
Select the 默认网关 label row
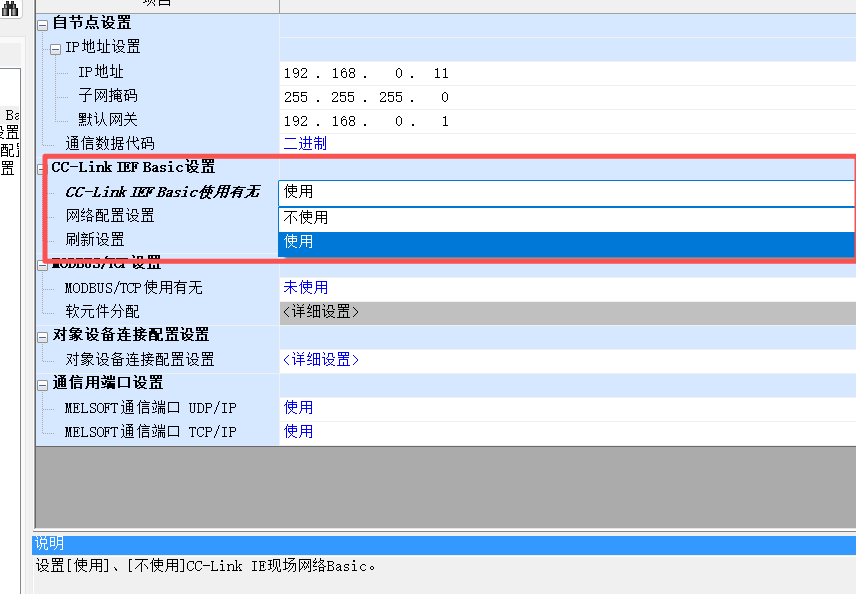pos(108,120)
